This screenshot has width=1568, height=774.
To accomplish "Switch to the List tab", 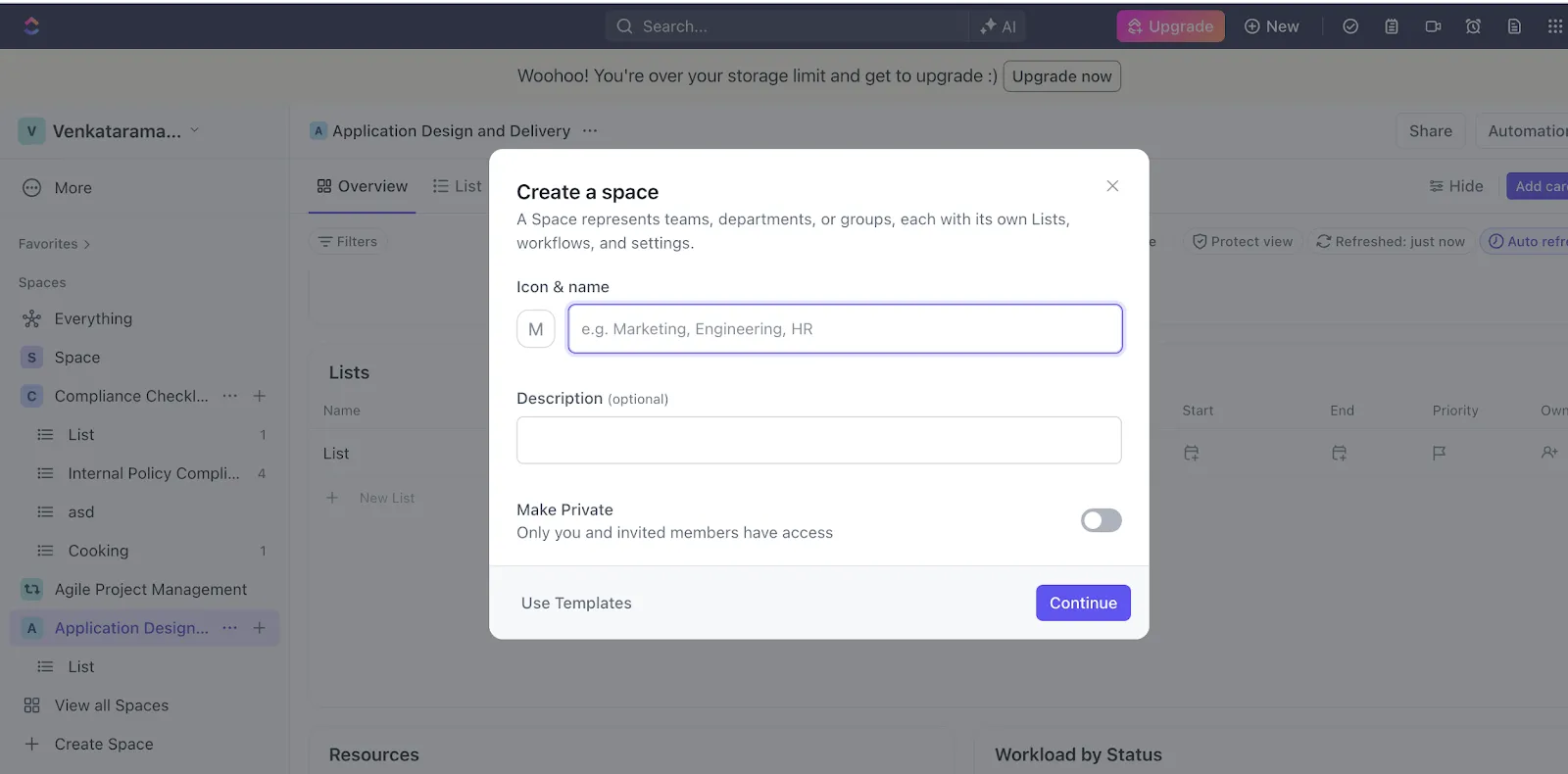I will pyautogui.click(x=458, y=186).
